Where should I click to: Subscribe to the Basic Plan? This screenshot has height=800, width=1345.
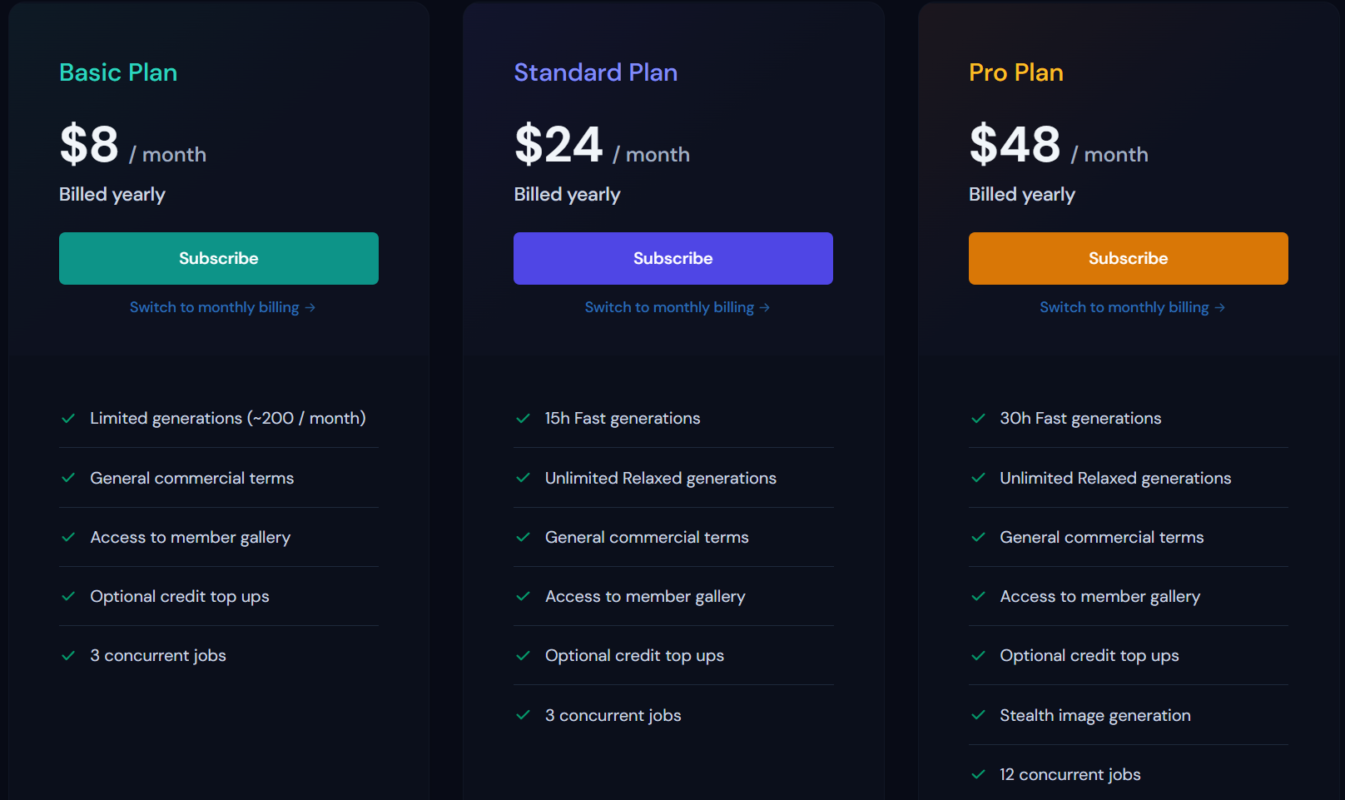pos(218,258)
